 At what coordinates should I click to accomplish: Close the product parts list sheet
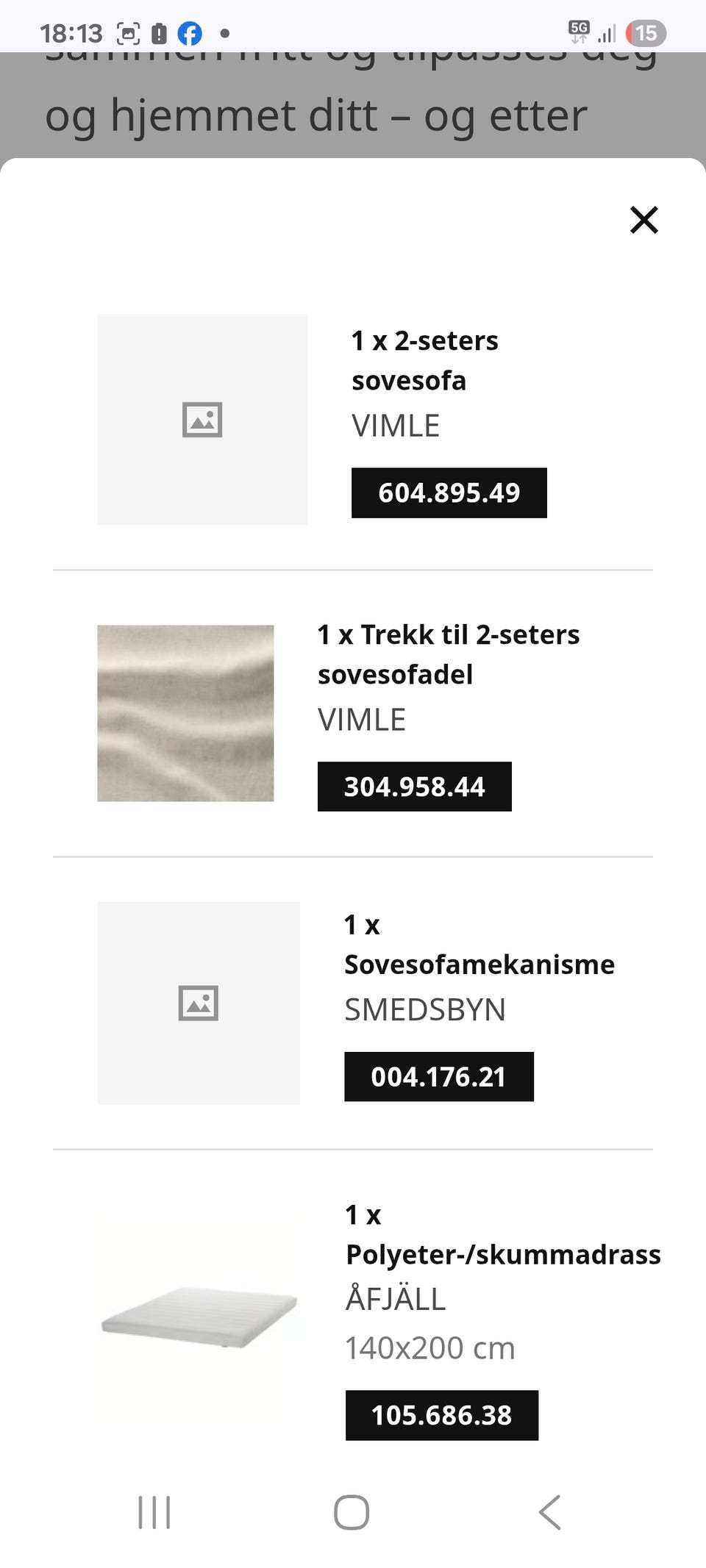pos(643,220)
